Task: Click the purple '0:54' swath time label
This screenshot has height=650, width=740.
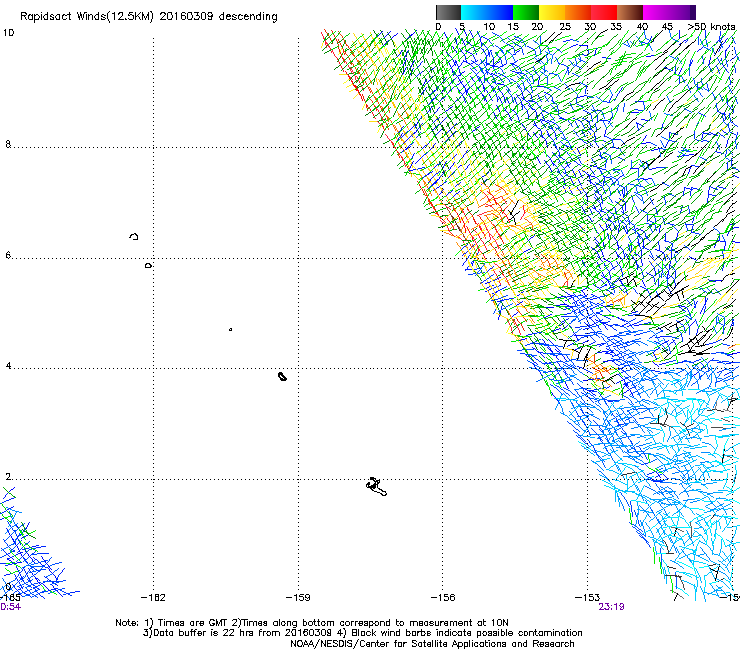Action: click(x=10, y=607)
